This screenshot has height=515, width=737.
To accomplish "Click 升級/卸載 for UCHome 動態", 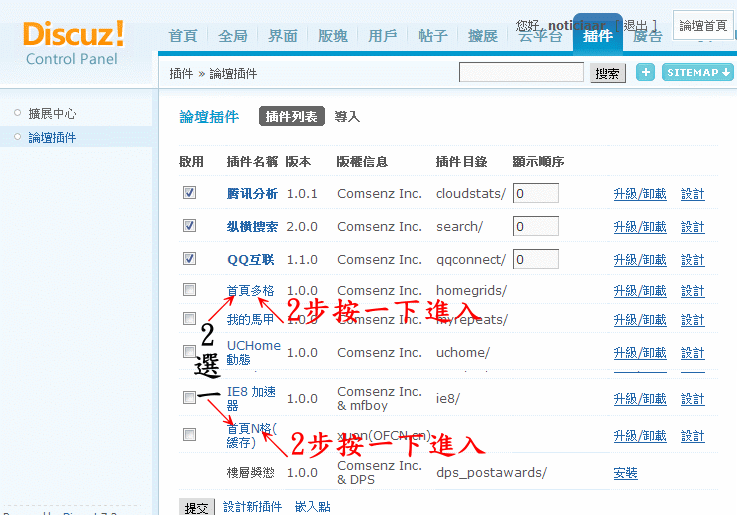I will (640, 353).
